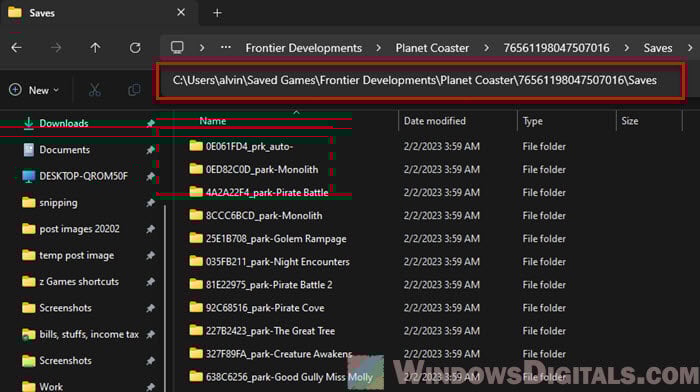Select the Saves window tab
700x392 pixels.
click(99, 13)
